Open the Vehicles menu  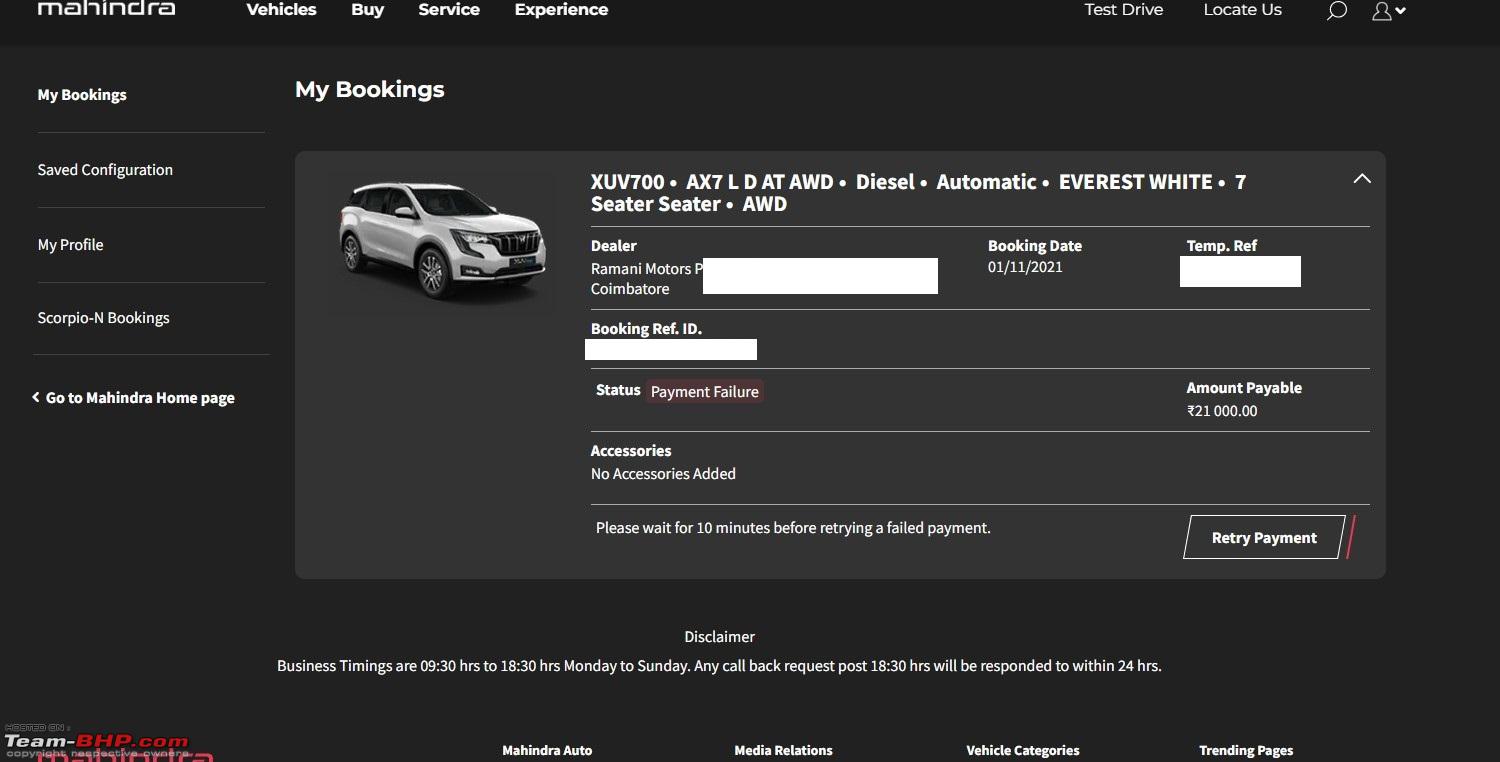[x=281, y=9]
